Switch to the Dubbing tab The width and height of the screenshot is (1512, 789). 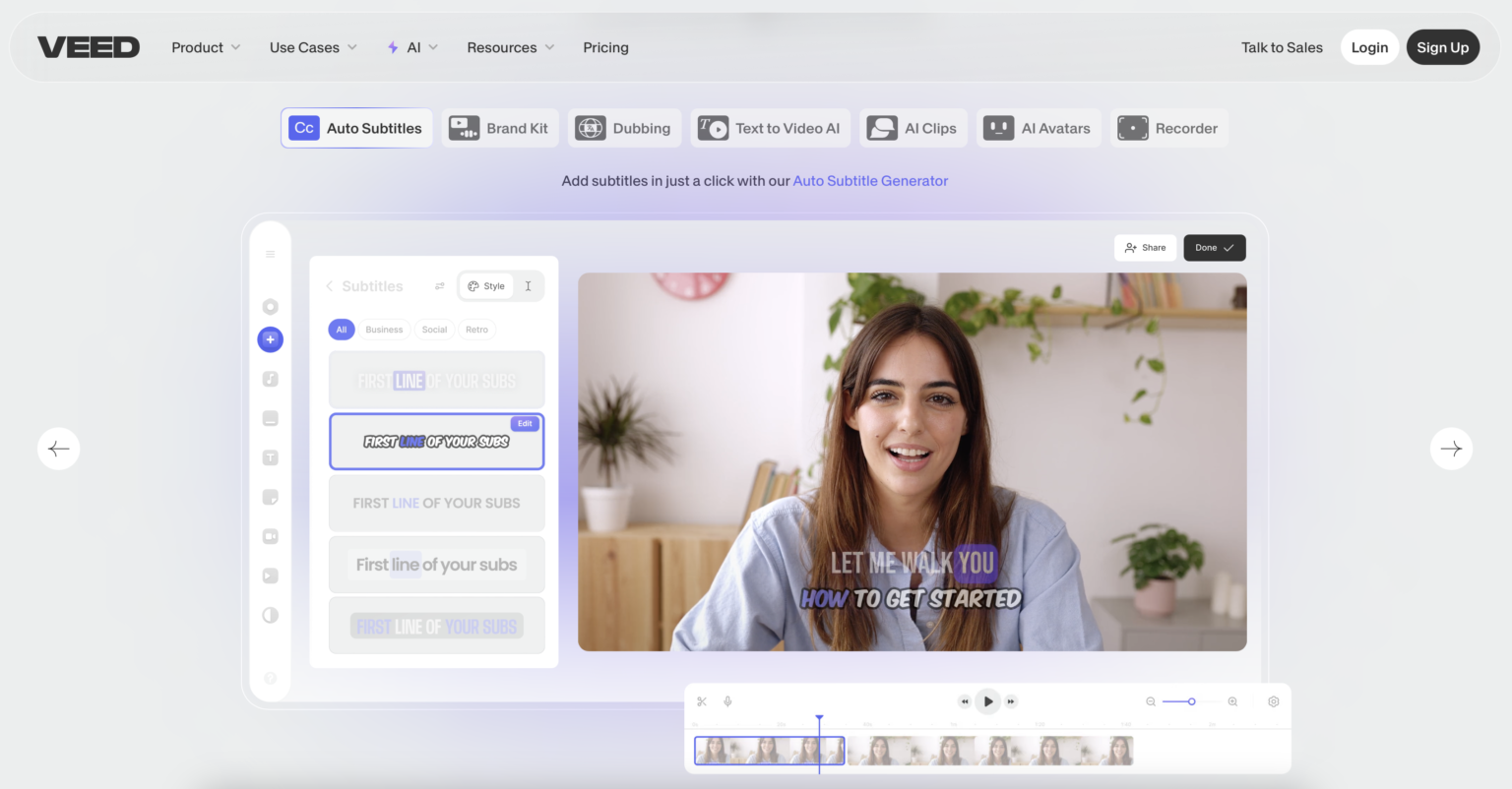point(624,128)
